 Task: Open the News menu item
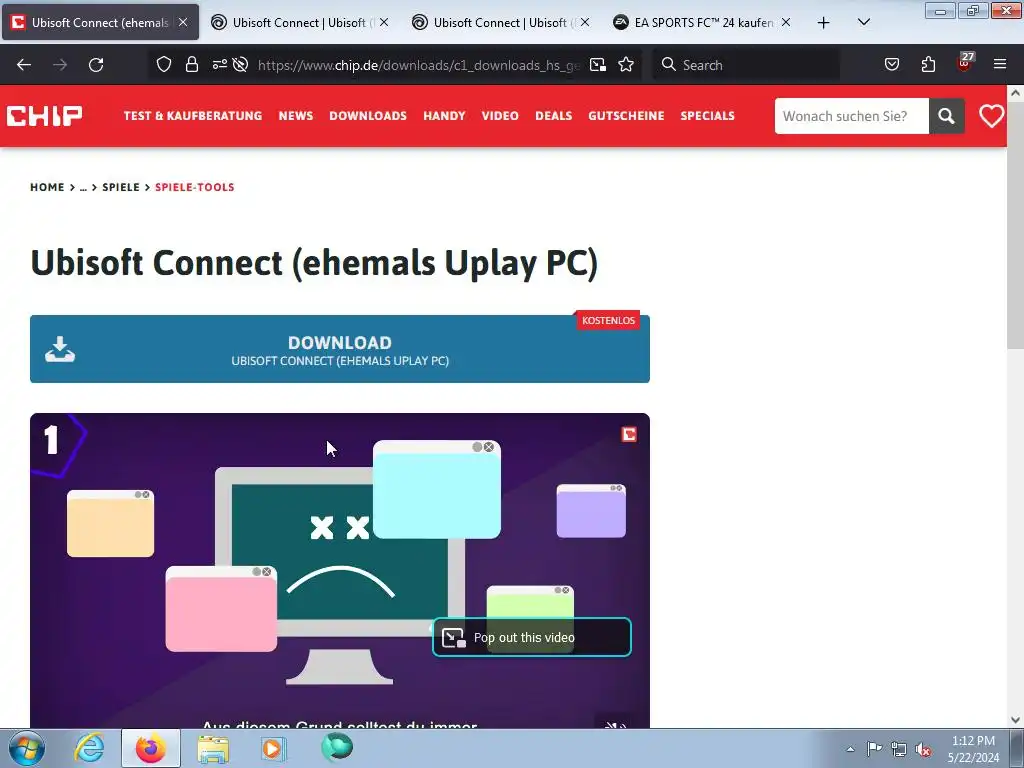click(x=296, y=116)
